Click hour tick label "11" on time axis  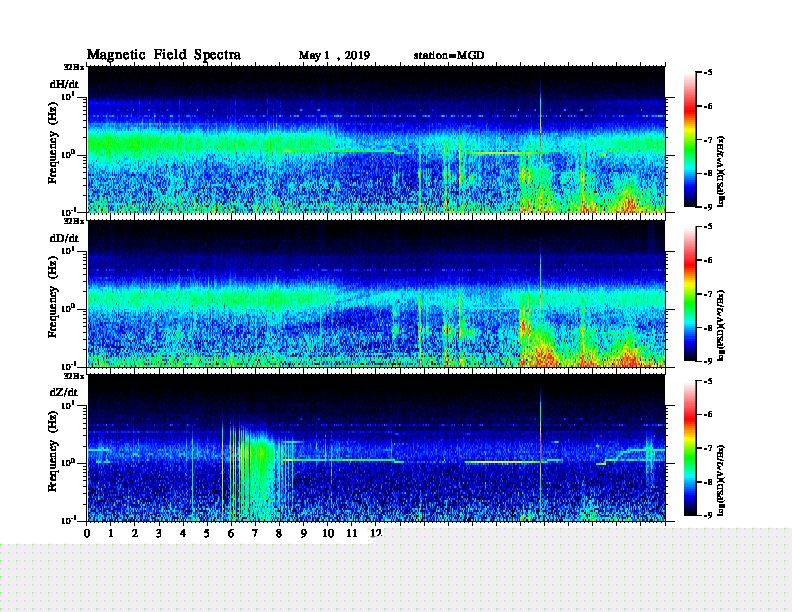pyautogui.click(x=352, y=533)
